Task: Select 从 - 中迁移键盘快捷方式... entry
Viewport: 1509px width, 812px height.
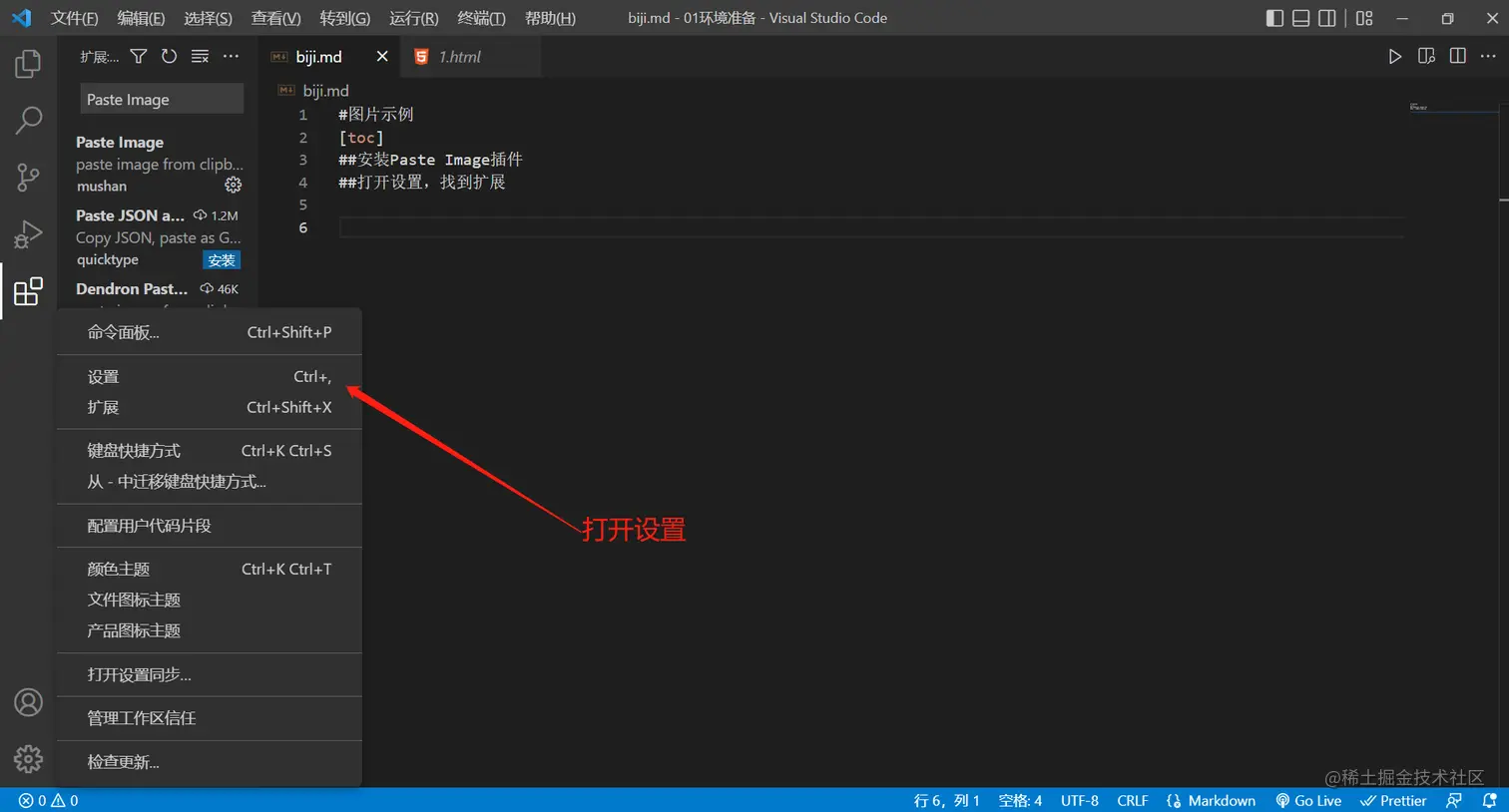Action: click(x=210, y=481)
